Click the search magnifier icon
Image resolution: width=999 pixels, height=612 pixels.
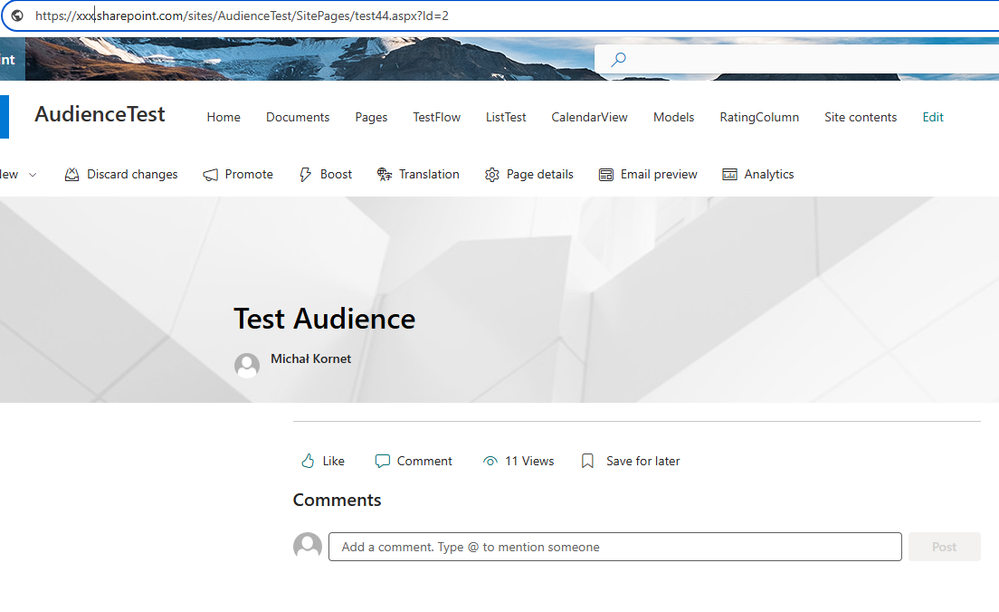pyautogui.click(x=618, y=60)
